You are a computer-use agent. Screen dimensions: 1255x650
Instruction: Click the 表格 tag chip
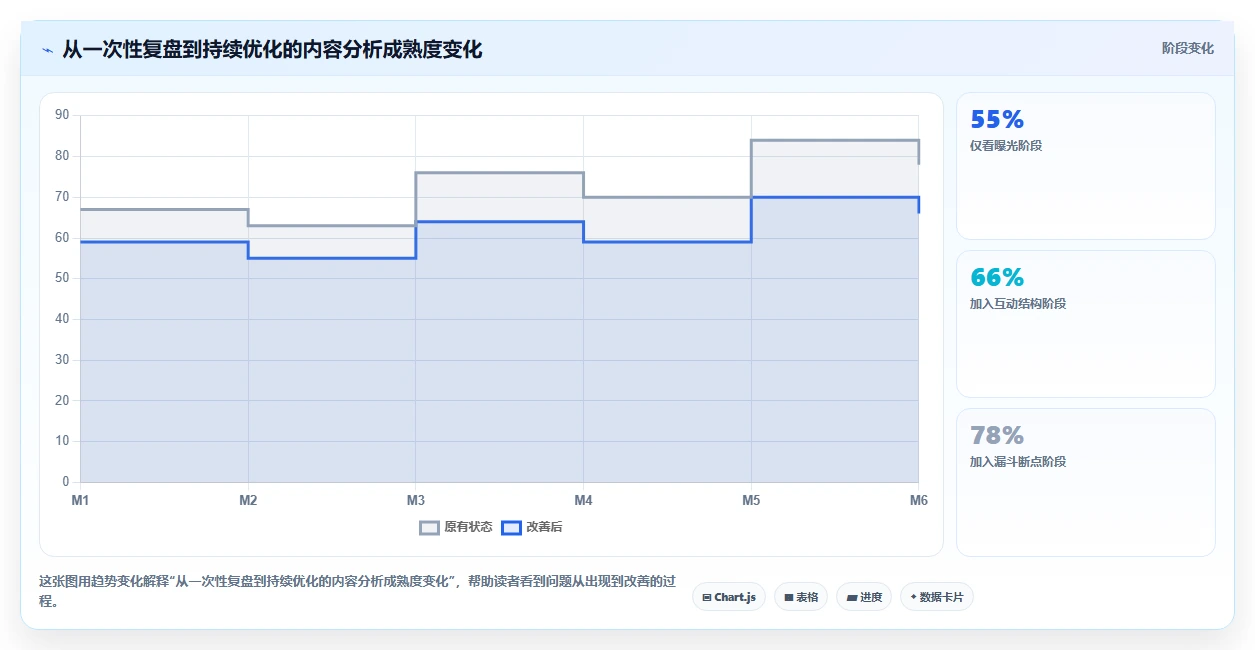(x=801, y=597)
